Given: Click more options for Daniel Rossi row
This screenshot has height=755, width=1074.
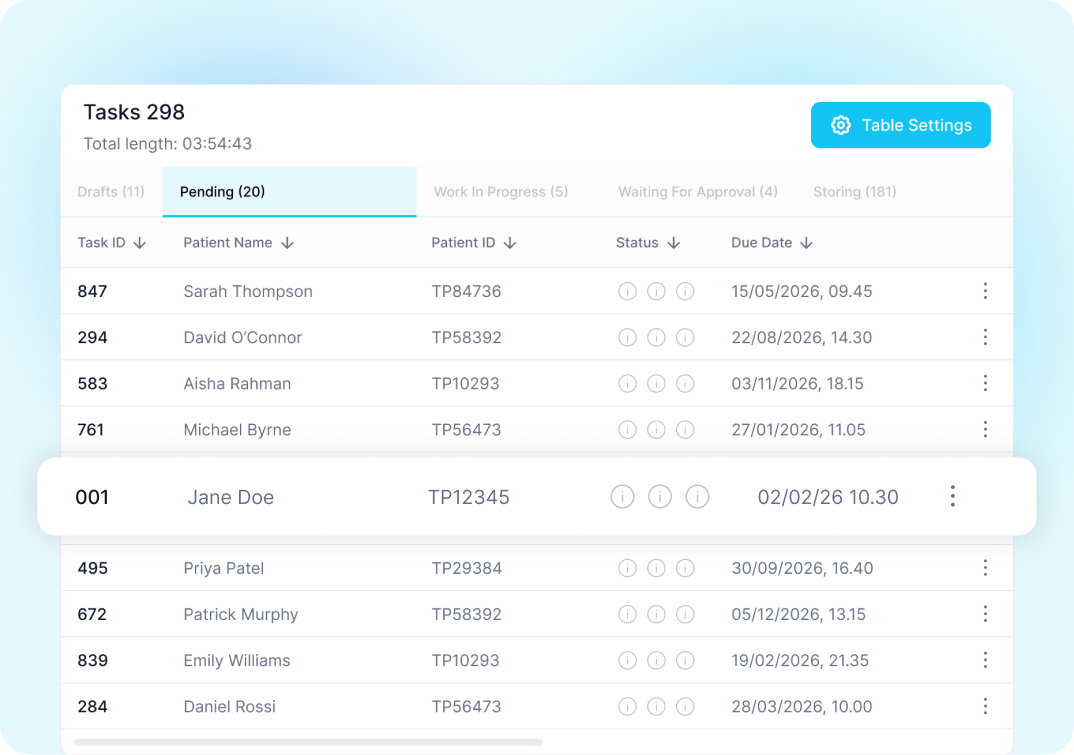Looking at the screenshot, I should pyautogui.click(x=985, y=706).
